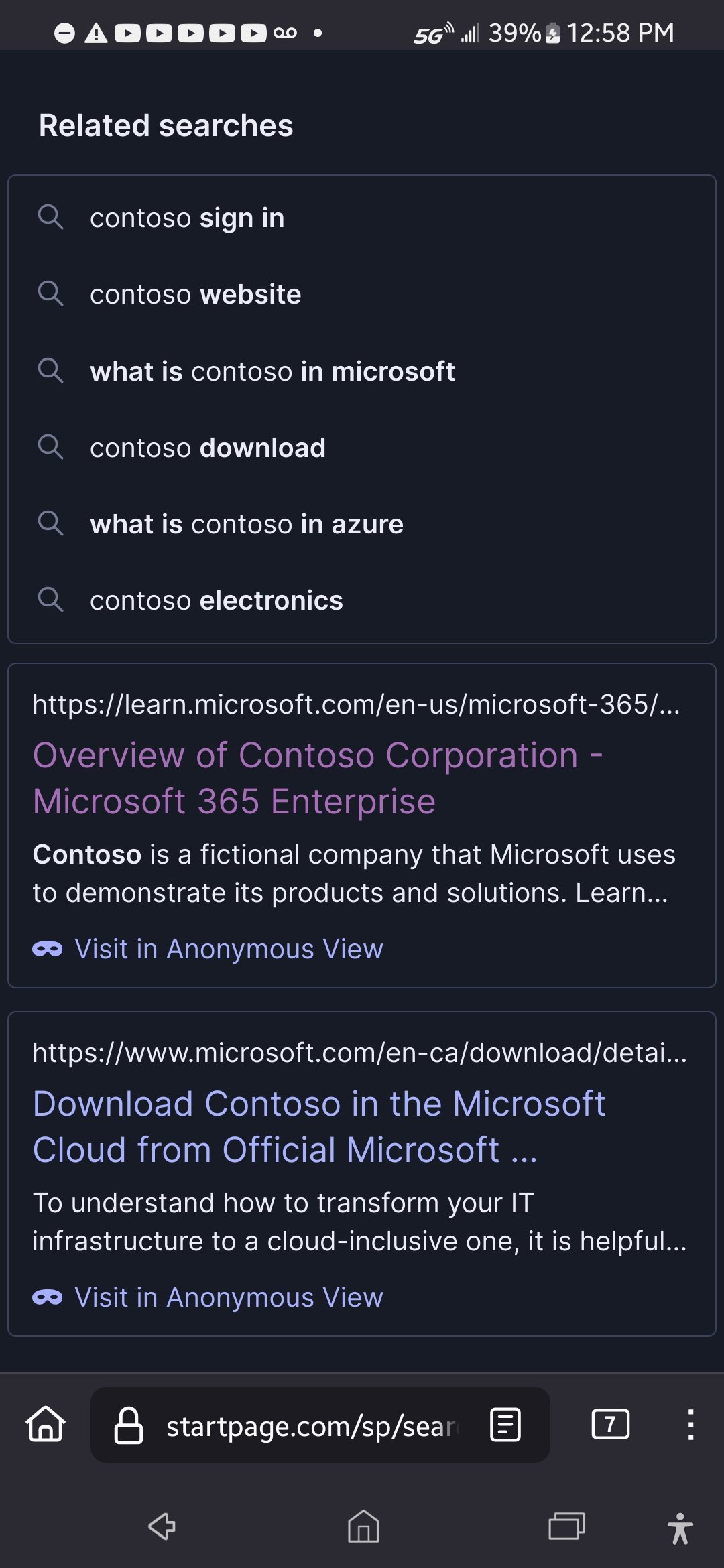The image size is (724, 1568).
Task: Open the browser three-dot menu
Action: click(690, 1424)
